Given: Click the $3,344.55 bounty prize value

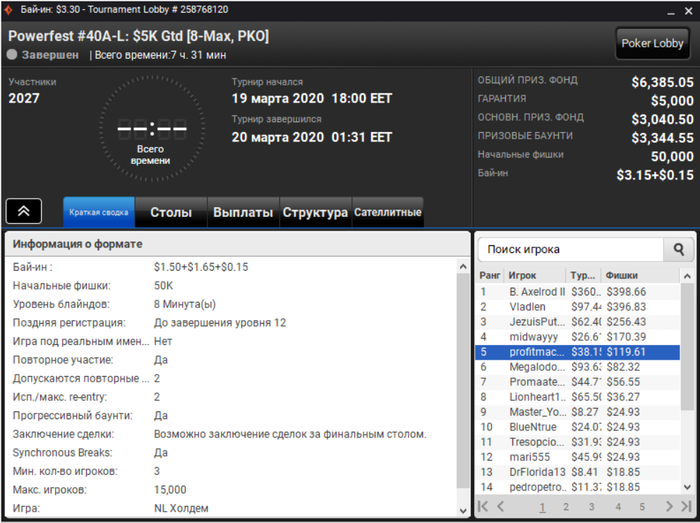Looking at the screenshot, I should click(662, 138).
